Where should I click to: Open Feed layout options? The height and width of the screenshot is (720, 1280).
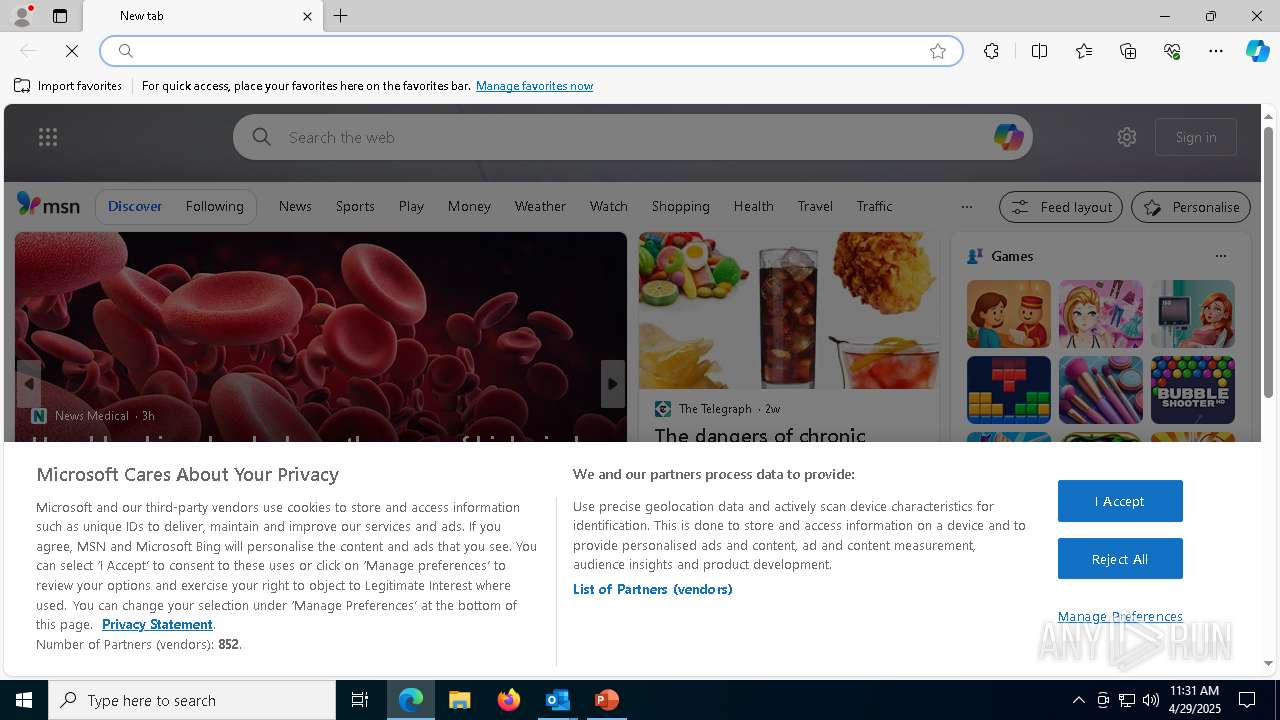(1061, 207)
